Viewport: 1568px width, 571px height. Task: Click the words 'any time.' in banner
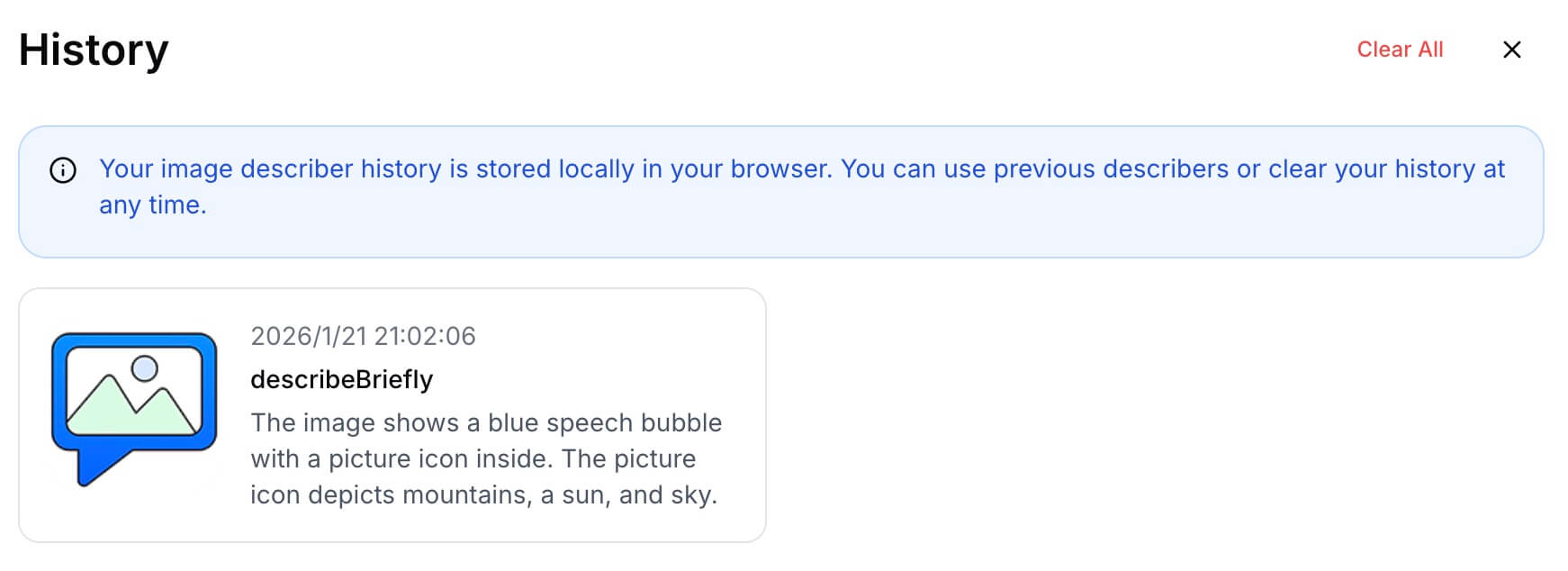click(153, 205)
